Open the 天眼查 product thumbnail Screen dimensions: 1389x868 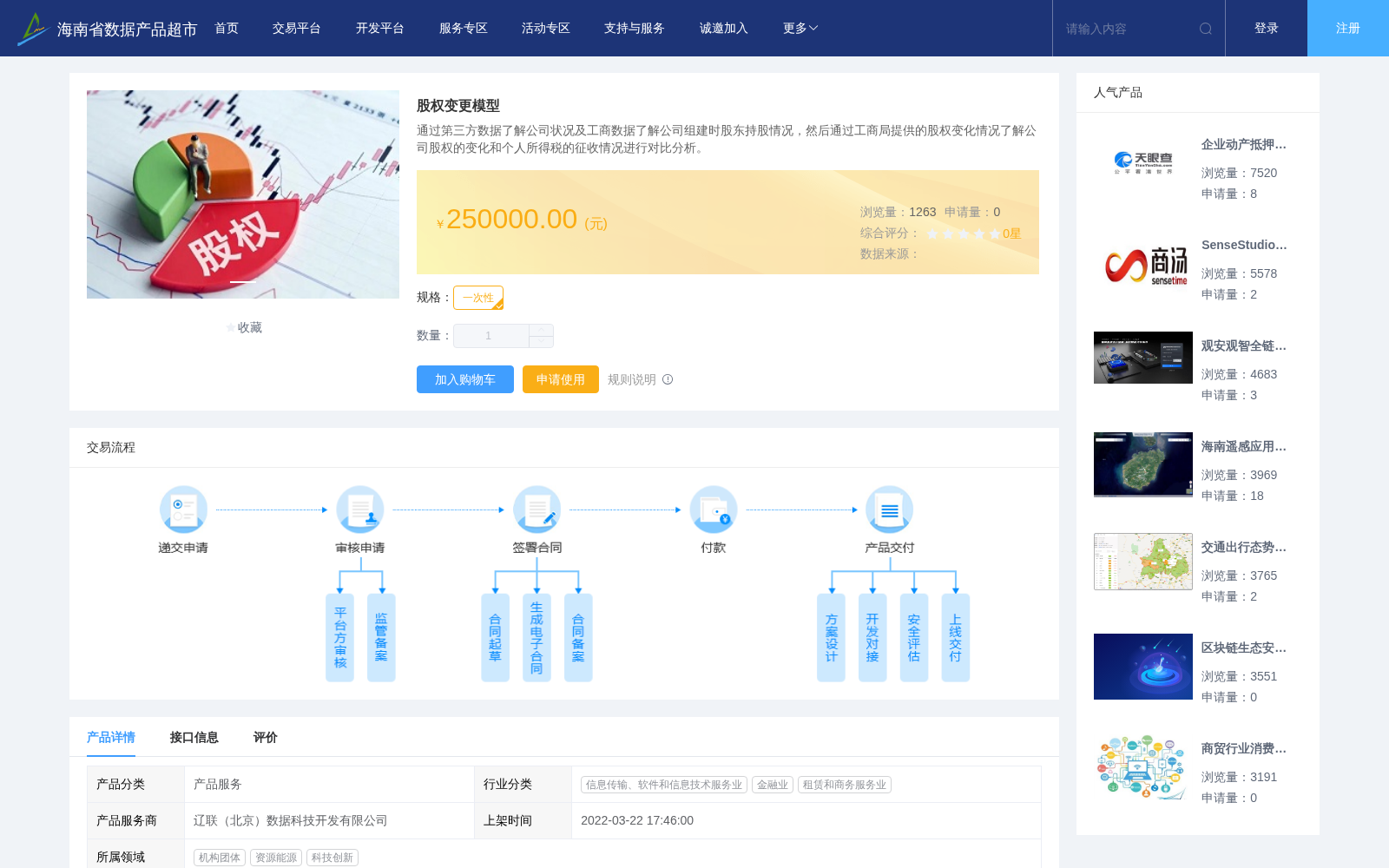pyautogui.click(x=1143, y=162)
